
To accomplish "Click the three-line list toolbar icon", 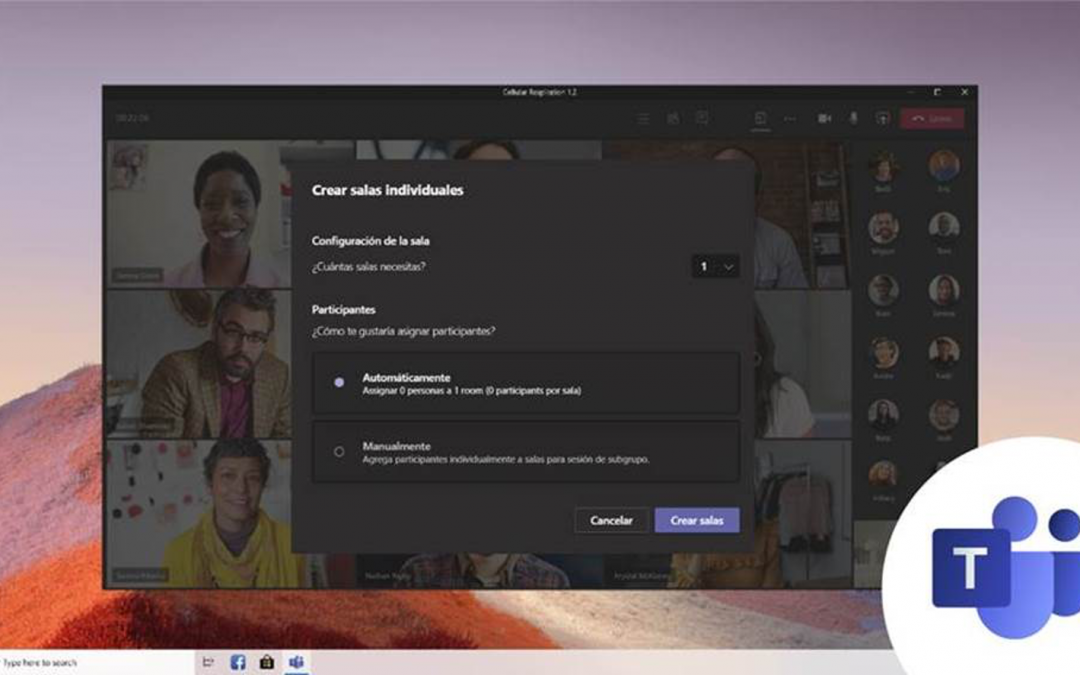I will [x=643, y=119].
